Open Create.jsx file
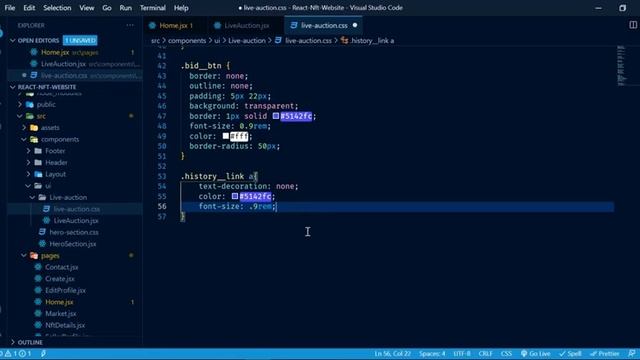The height and width of the screenshot is (360, 640). (60, 279)
